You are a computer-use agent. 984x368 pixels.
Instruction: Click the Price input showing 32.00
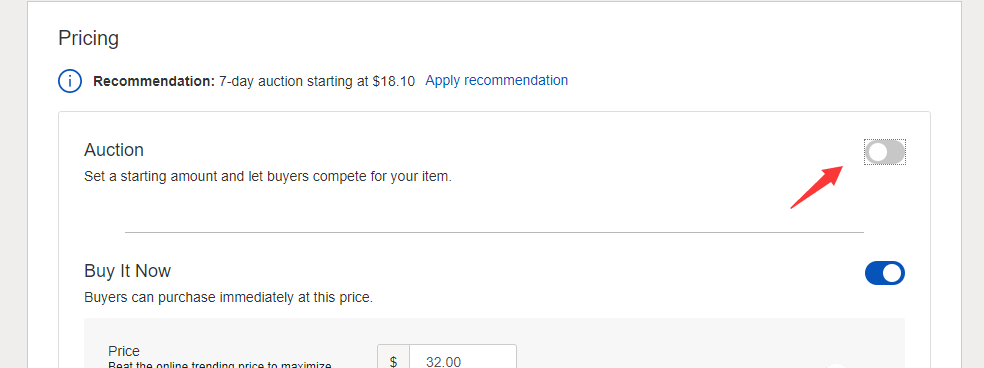click(x=463, y=359)
